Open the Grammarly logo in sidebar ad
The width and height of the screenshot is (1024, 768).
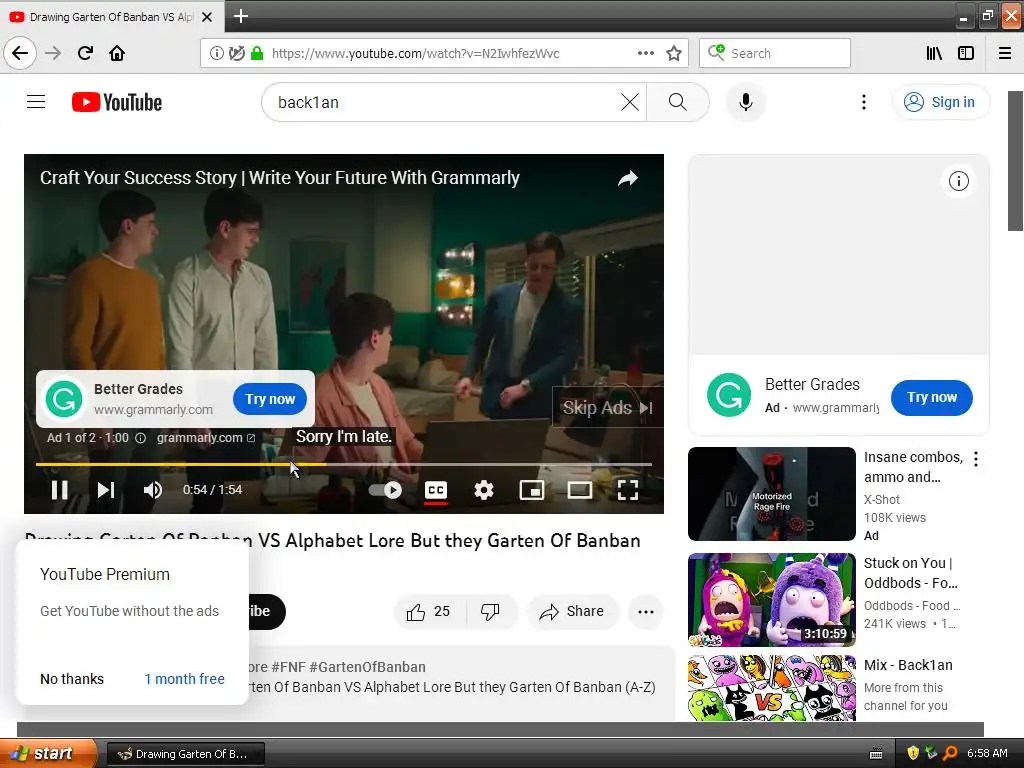coord(729,395)
